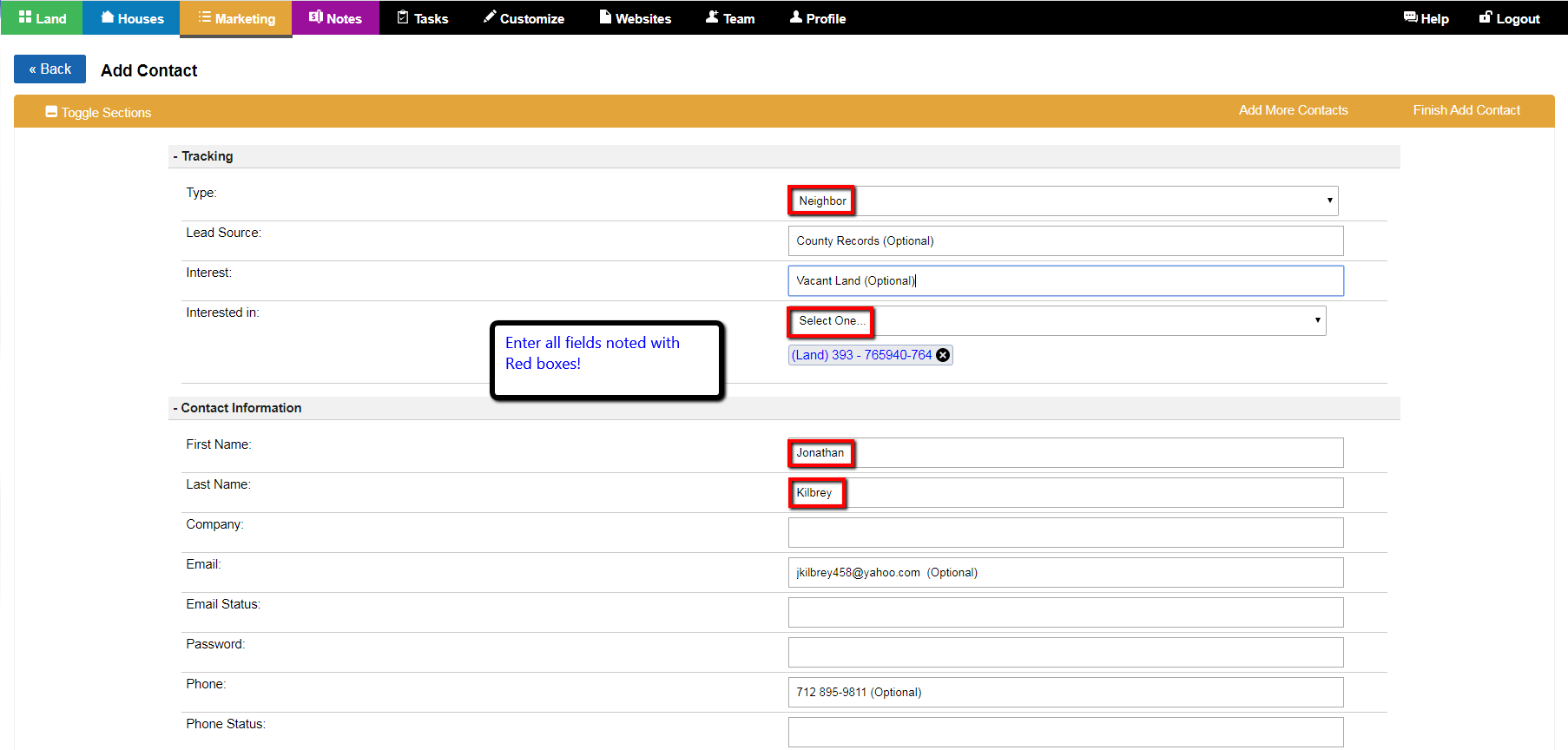Click the (Land) 393 - 765940-764 link text
The width and height of the screenshot is (1568, 750).
coord(861,355)
